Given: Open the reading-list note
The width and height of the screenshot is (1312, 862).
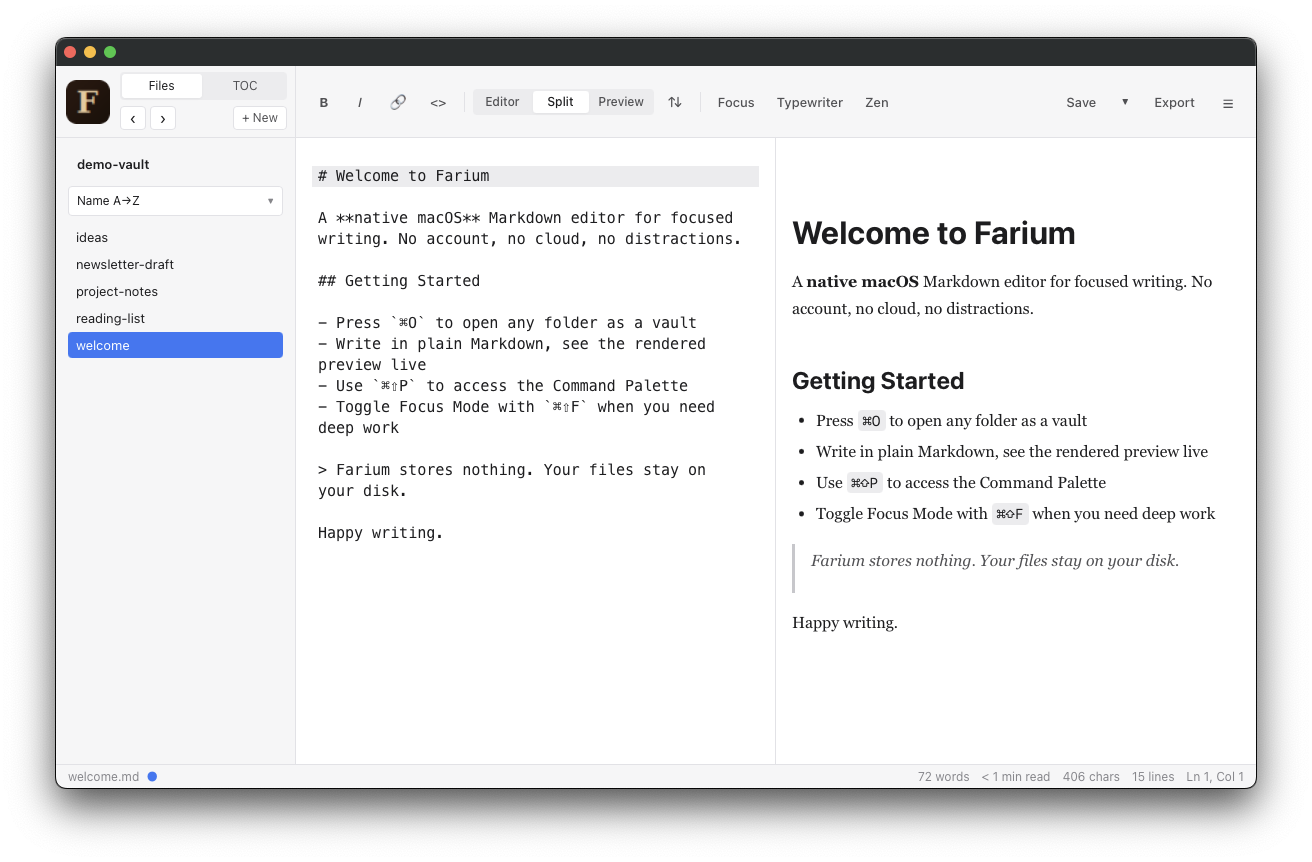Looking at the screenshot, I should coord(175,319).
